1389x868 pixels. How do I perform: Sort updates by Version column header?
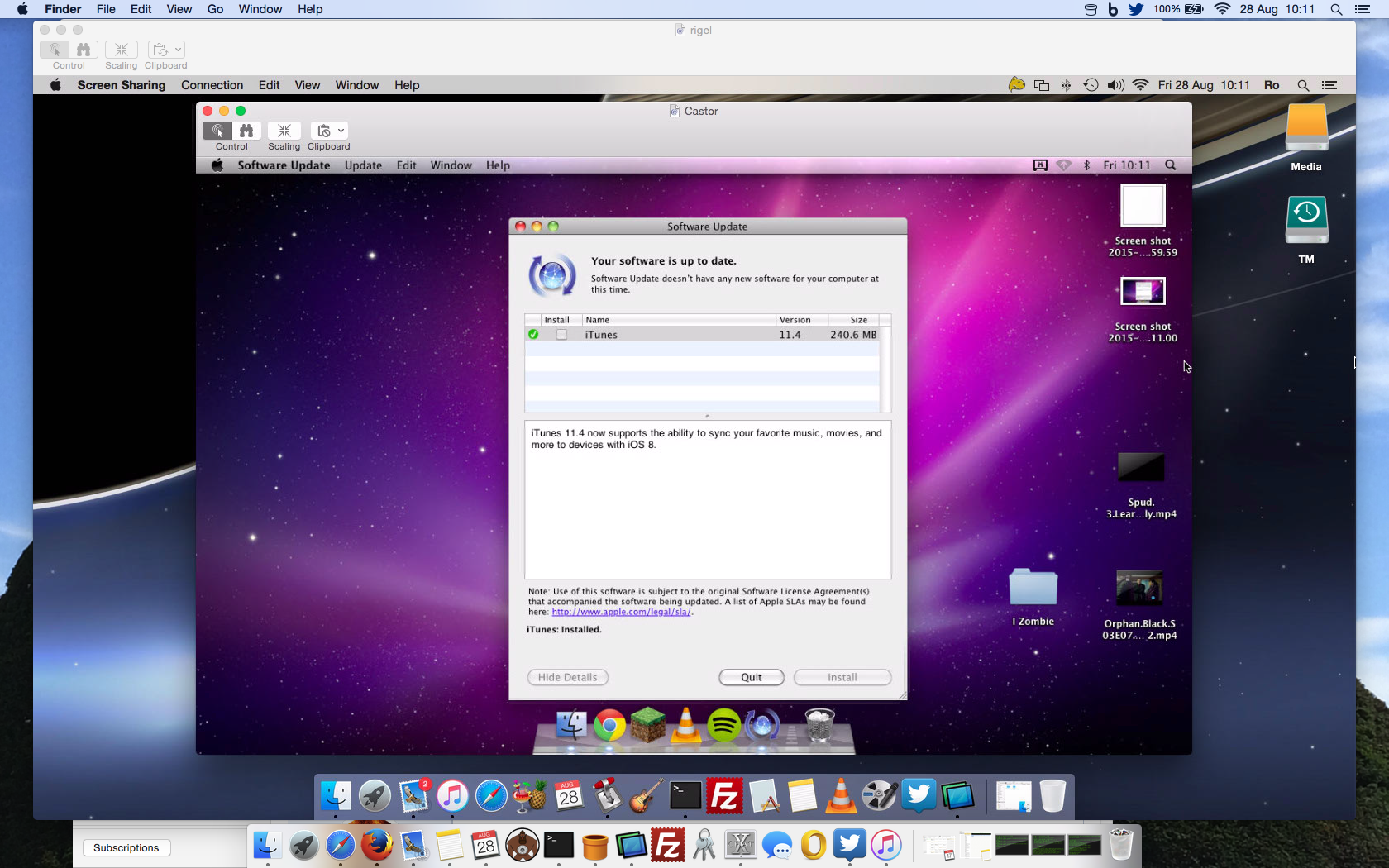[801, 320]
